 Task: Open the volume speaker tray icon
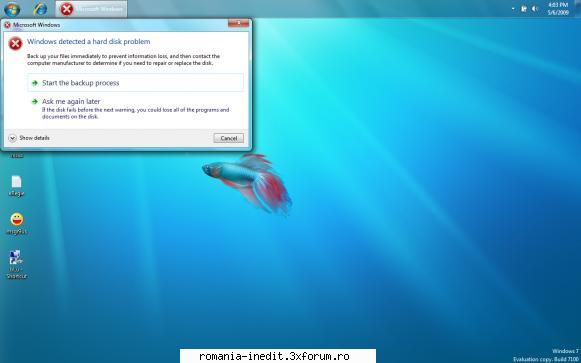pos(535,9)
